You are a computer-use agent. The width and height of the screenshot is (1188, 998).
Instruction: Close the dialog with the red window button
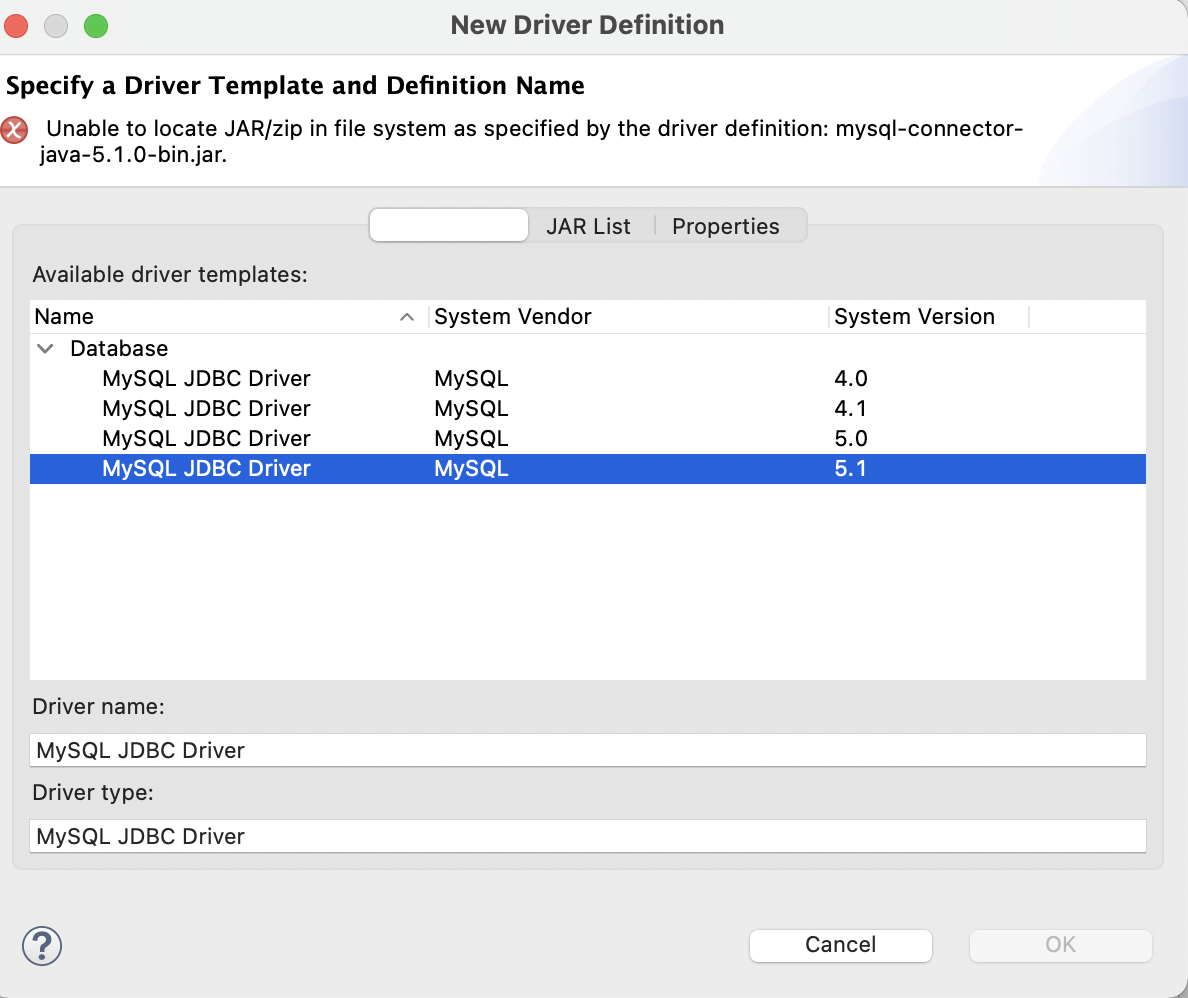[16, 26]
